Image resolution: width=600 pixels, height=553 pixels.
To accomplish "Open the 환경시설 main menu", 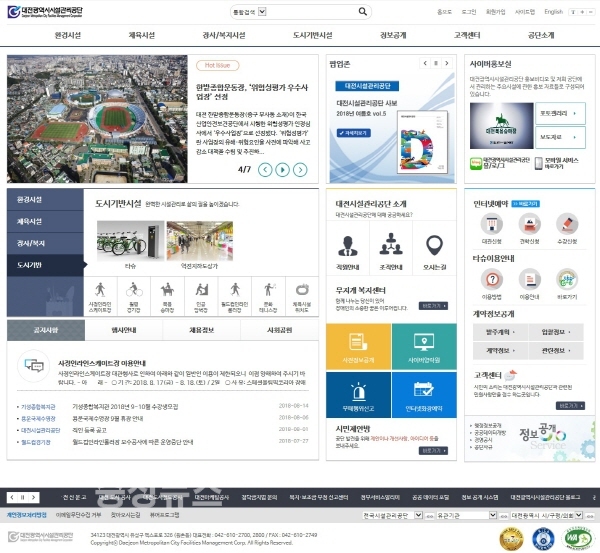I will pos(64,35).
